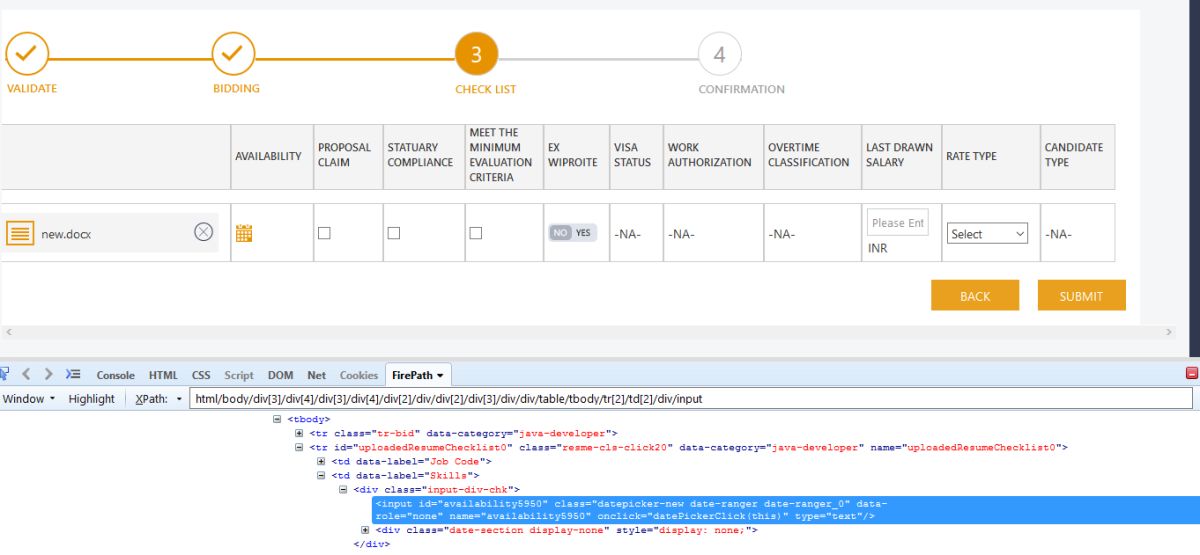Viewport: 1200px width, 555px height.
Task: Toggle Firebug command line icon
Action: coord(73,374)
